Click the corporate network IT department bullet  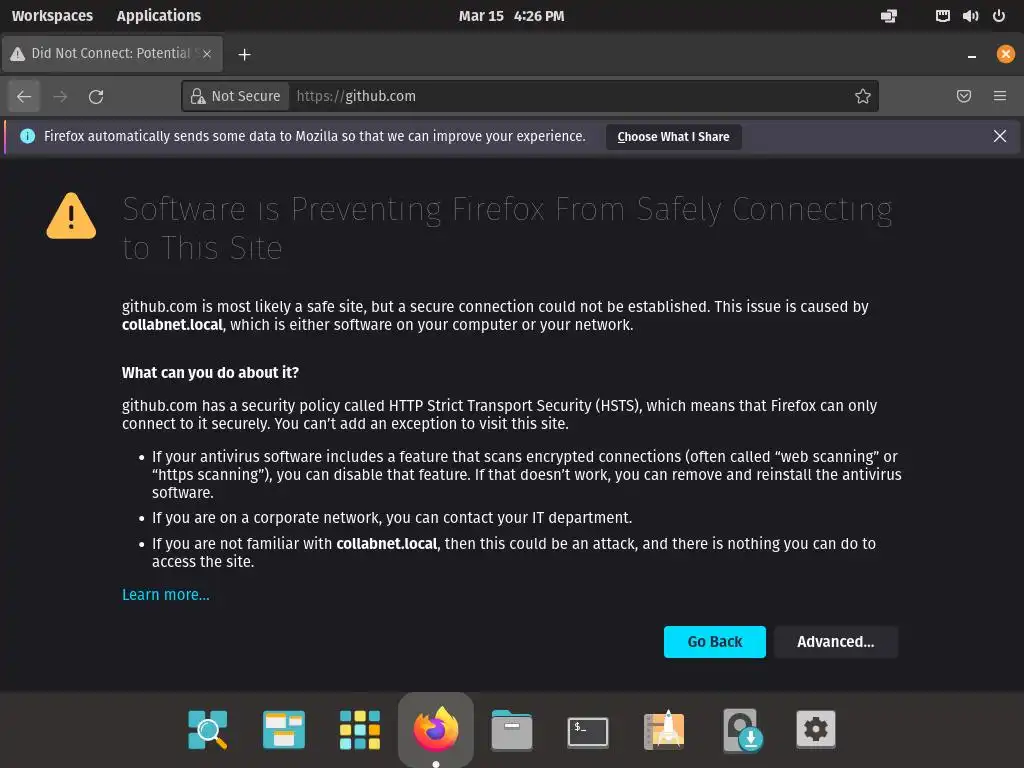392,517
